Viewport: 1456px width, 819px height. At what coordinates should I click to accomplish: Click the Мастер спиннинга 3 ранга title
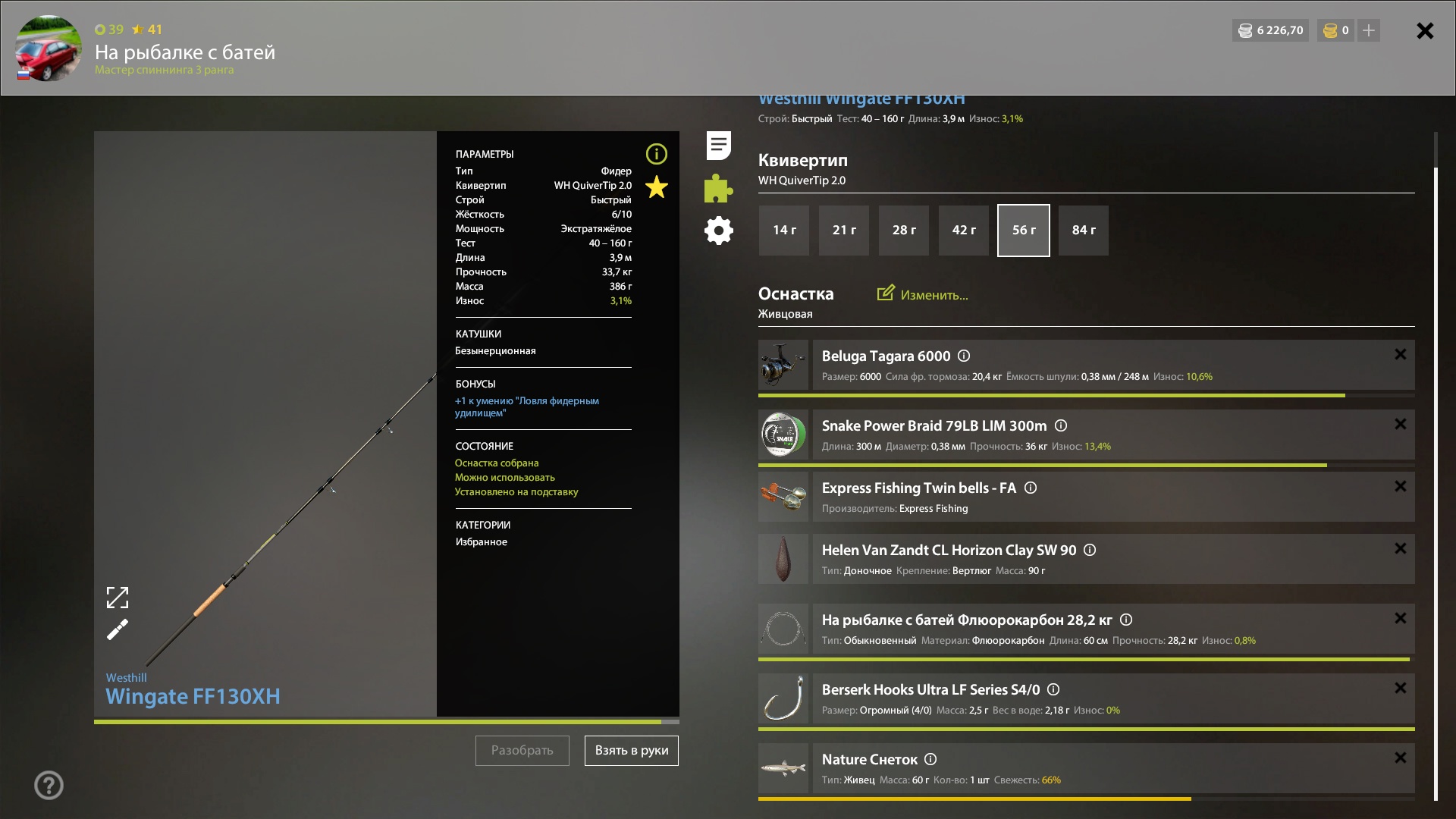coord(165,70)
